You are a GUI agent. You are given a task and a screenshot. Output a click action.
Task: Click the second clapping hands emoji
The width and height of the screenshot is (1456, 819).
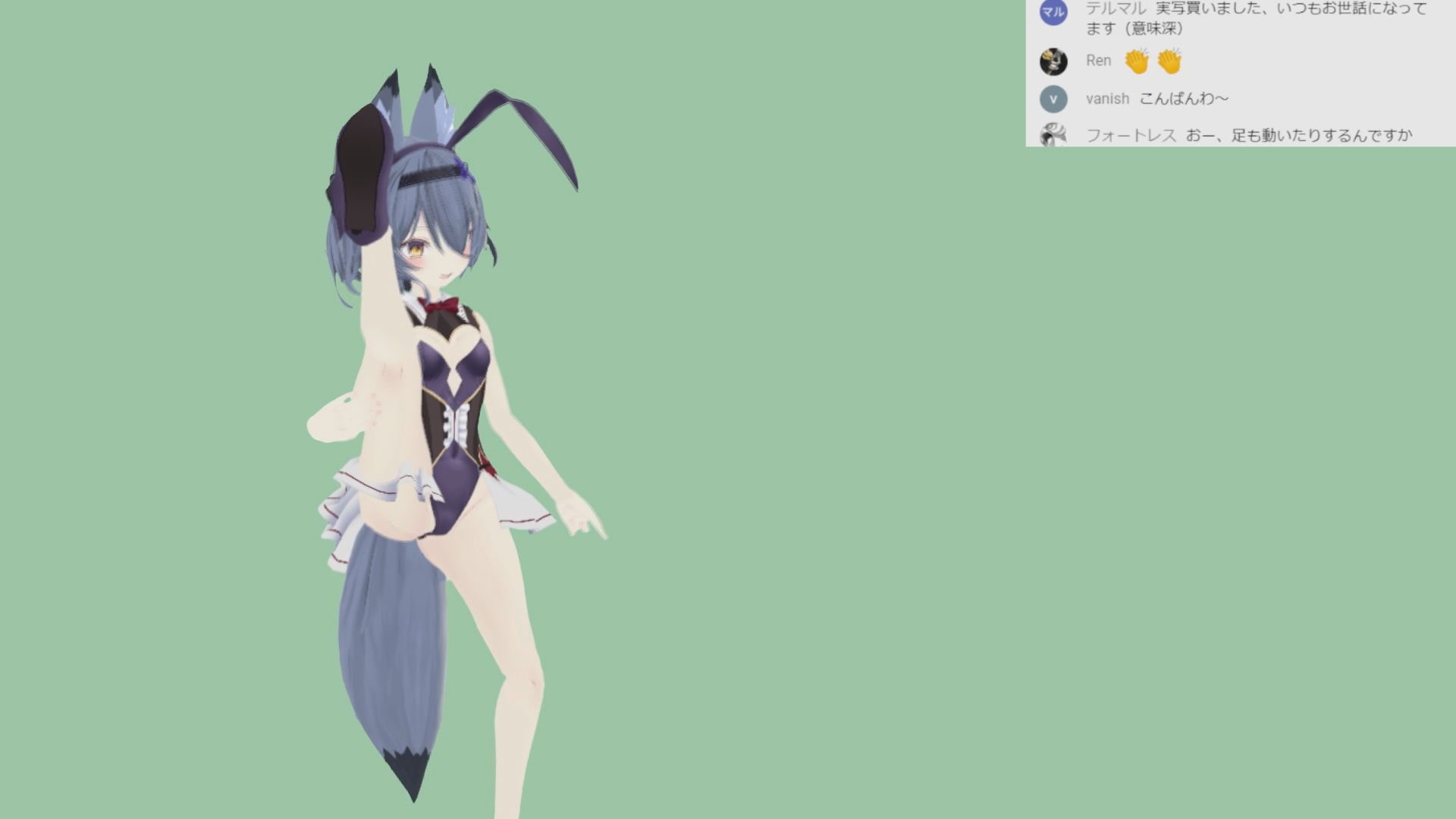pos(1170,61)
